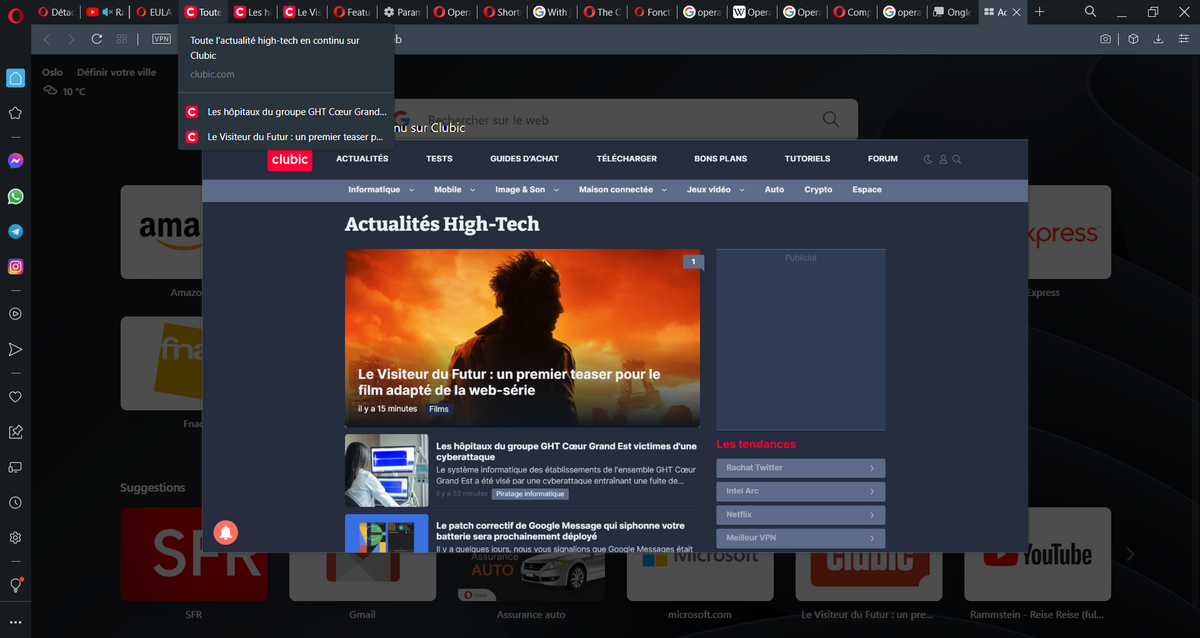Open the cube extensions icon in toolbar
Viewport: 1200px width, 638px height.
coord(1133,39)
